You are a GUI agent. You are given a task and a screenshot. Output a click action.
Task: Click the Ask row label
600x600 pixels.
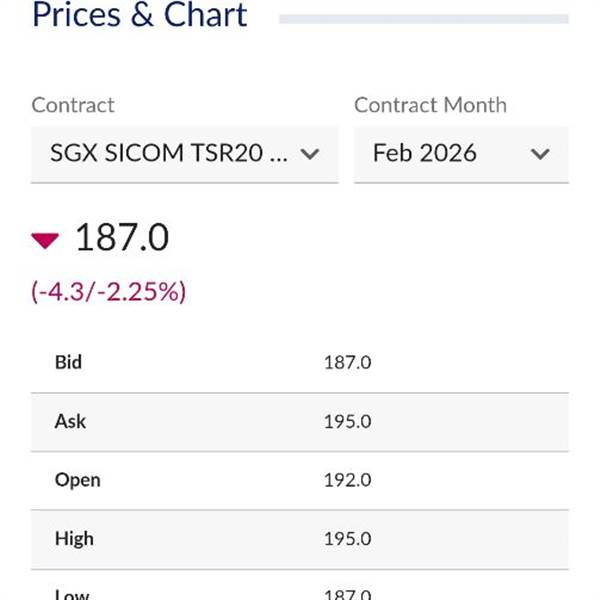tap(70, 421)
